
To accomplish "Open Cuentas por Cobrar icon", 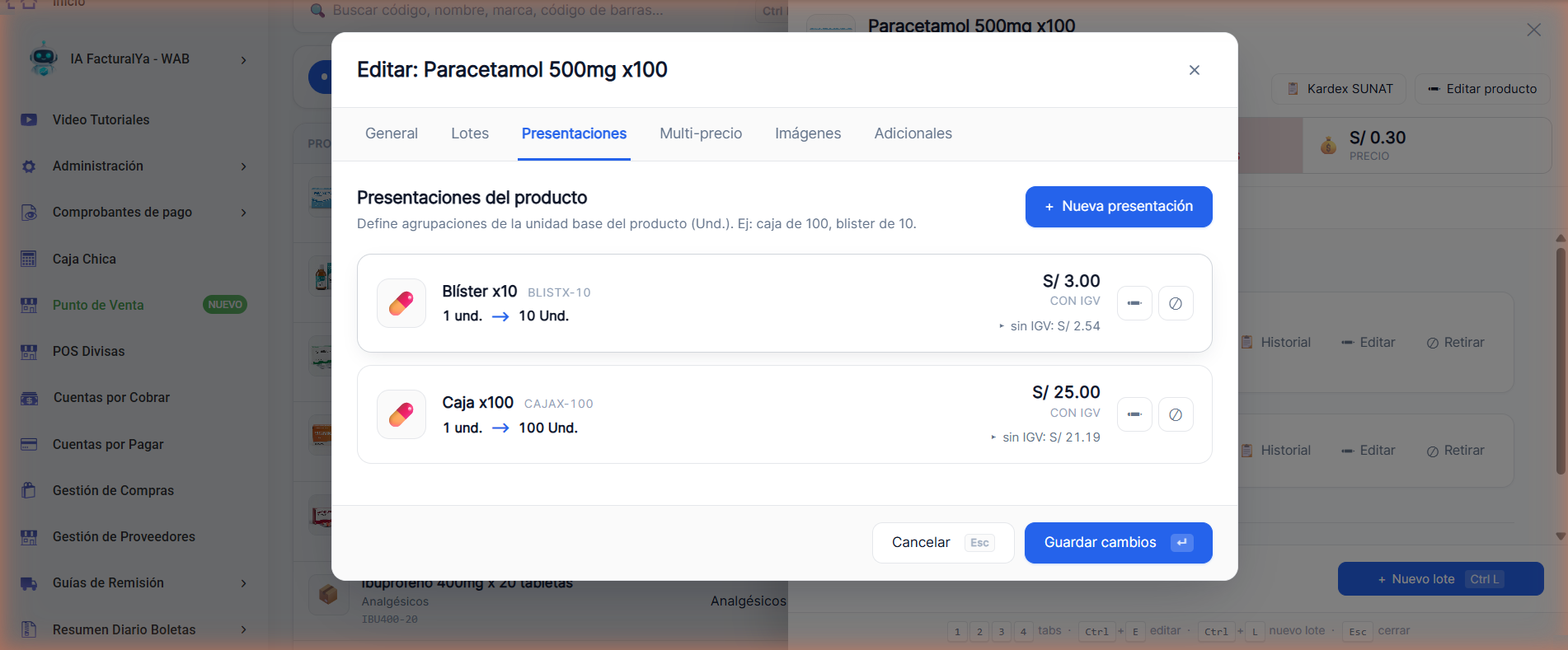I will coord(29,398).
